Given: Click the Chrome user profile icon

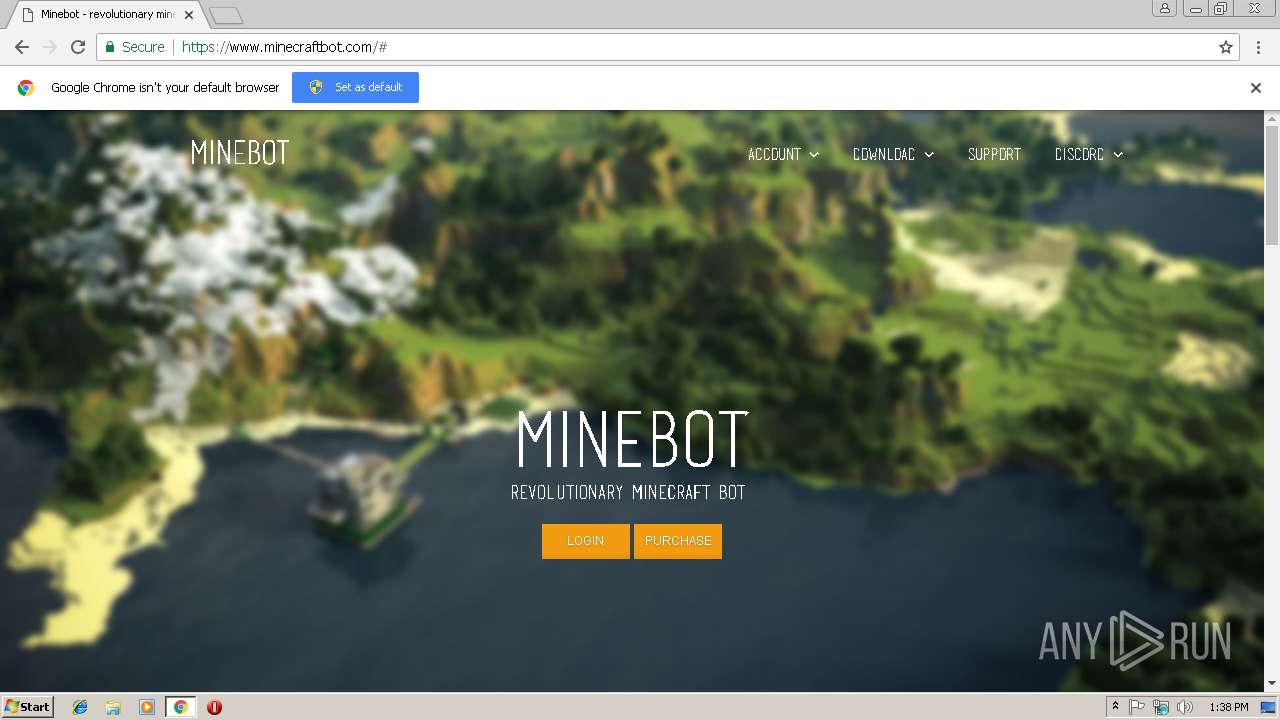Looking at the screenshot, I should tap(1164, 8).
